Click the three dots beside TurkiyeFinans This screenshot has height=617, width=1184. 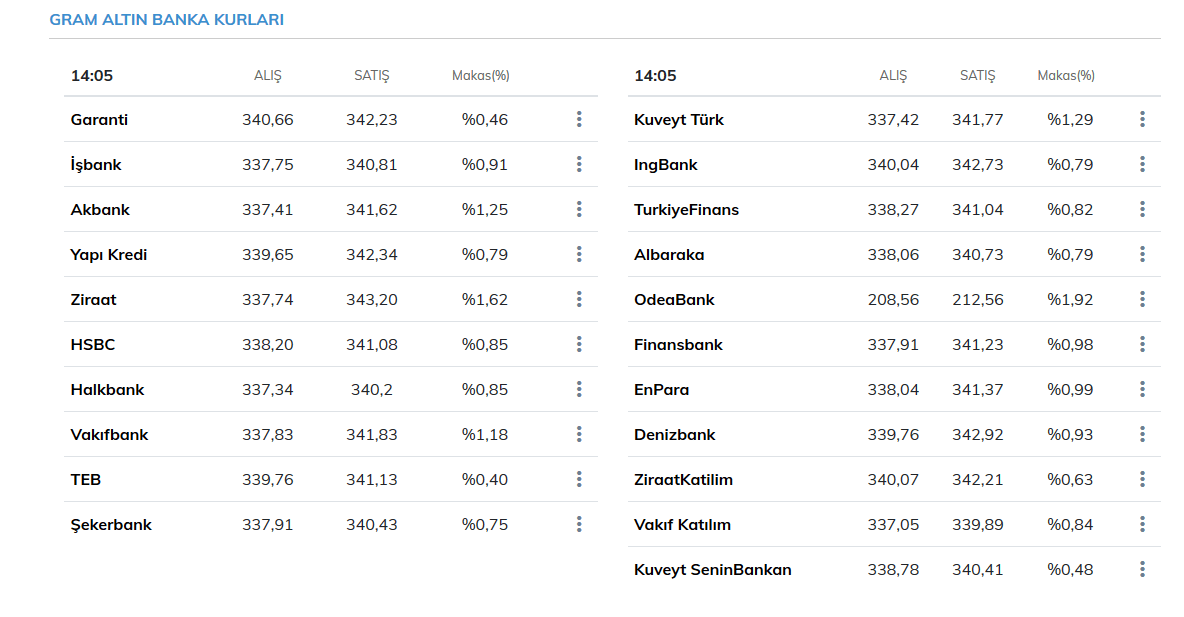point(1142,210)
